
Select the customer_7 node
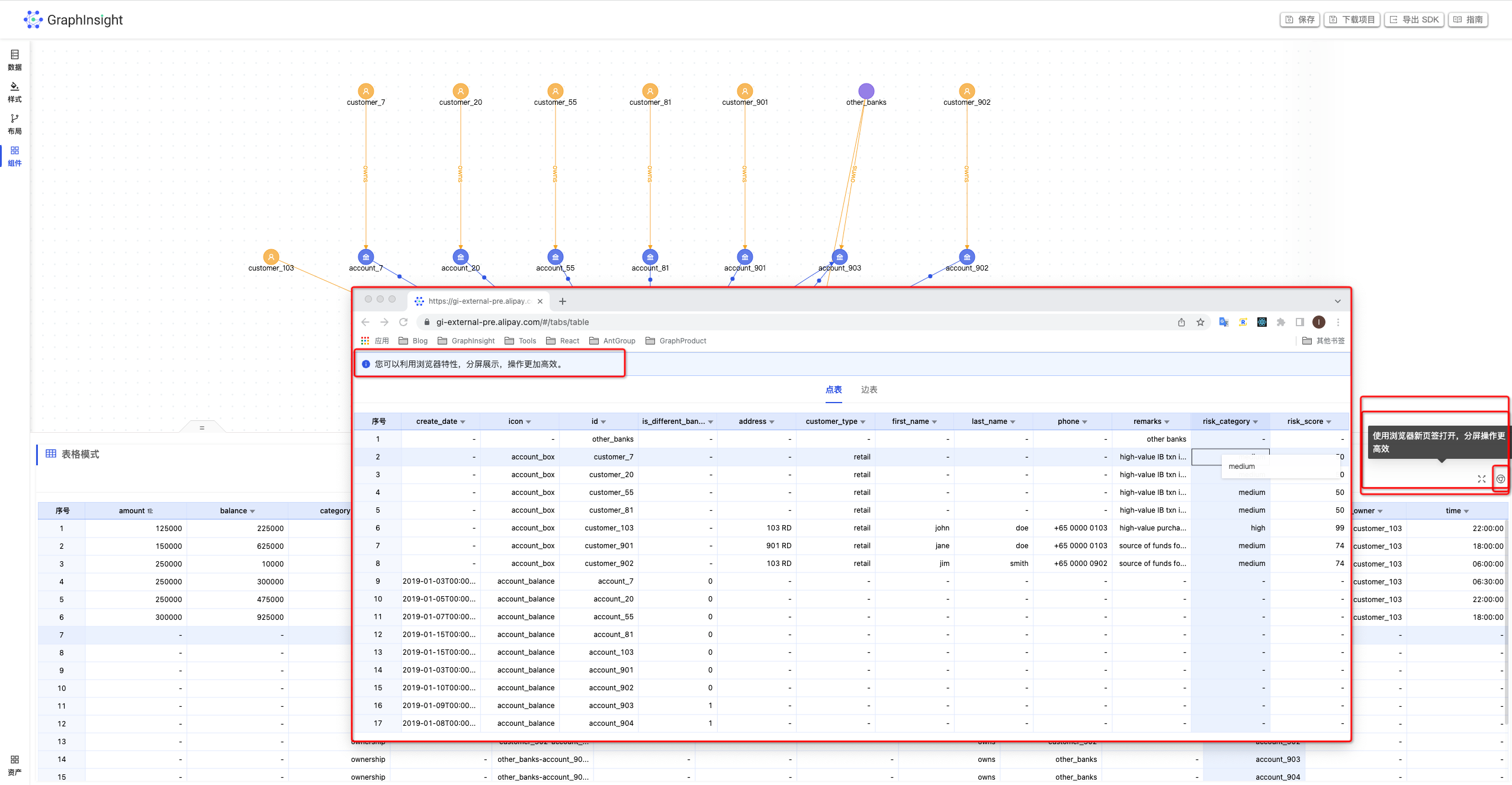[x=366, y=91]
